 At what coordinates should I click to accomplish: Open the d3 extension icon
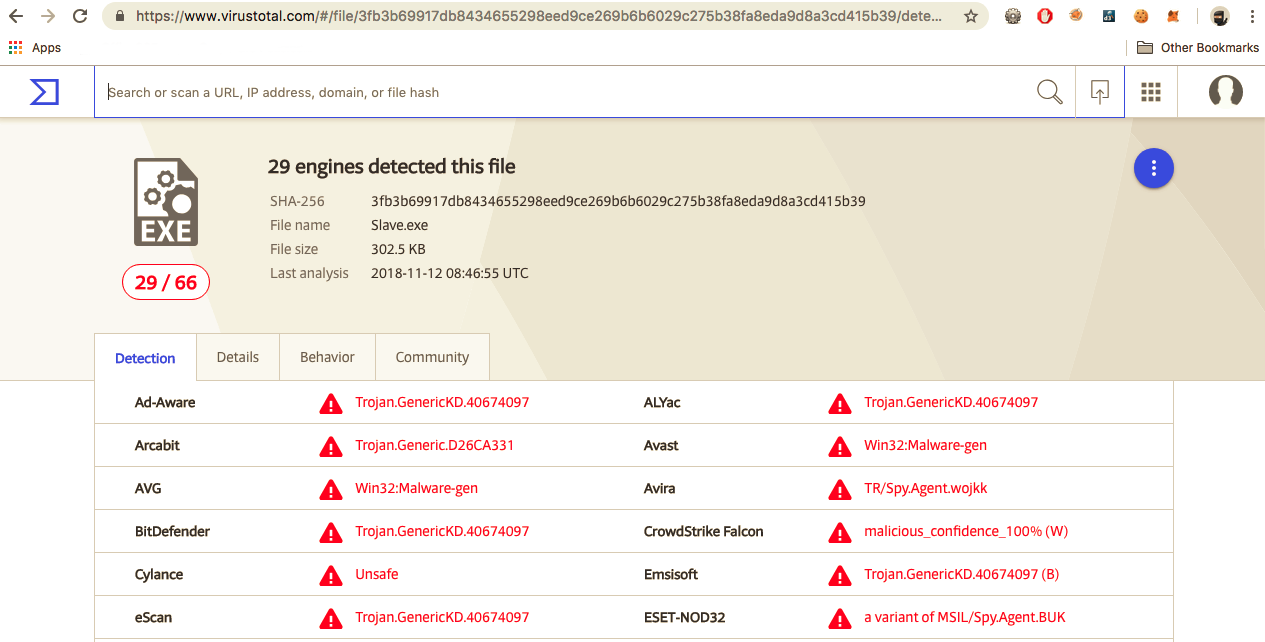tap(1109, 16)
